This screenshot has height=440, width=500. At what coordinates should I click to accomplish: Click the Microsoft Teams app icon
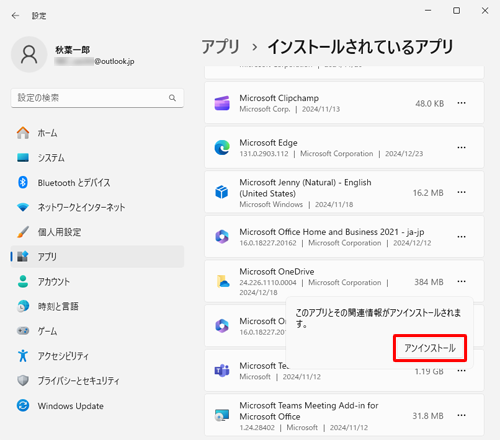pyautogui.click(x=222, y=370)
